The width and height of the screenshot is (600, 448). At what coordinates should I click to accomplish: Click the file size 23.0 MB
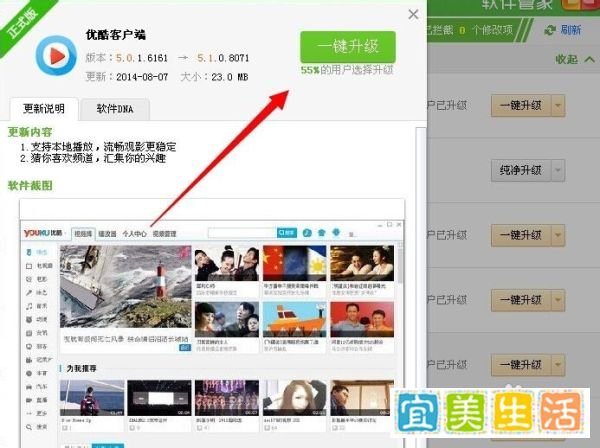tap(230, 77)
